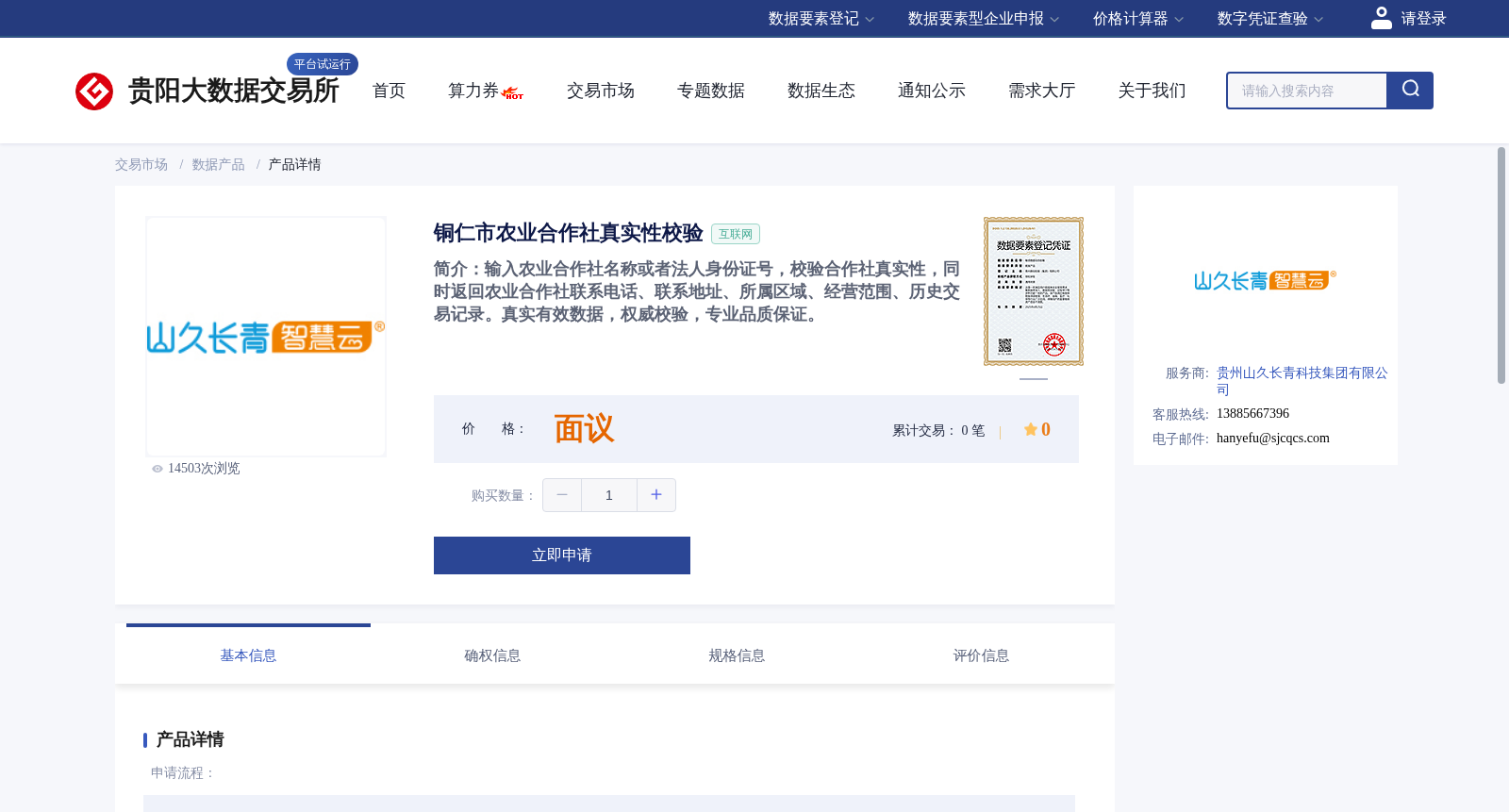Open 需求大厅 navigation item
Viewport: 1509px width, 812px height.
(1042, 91)
